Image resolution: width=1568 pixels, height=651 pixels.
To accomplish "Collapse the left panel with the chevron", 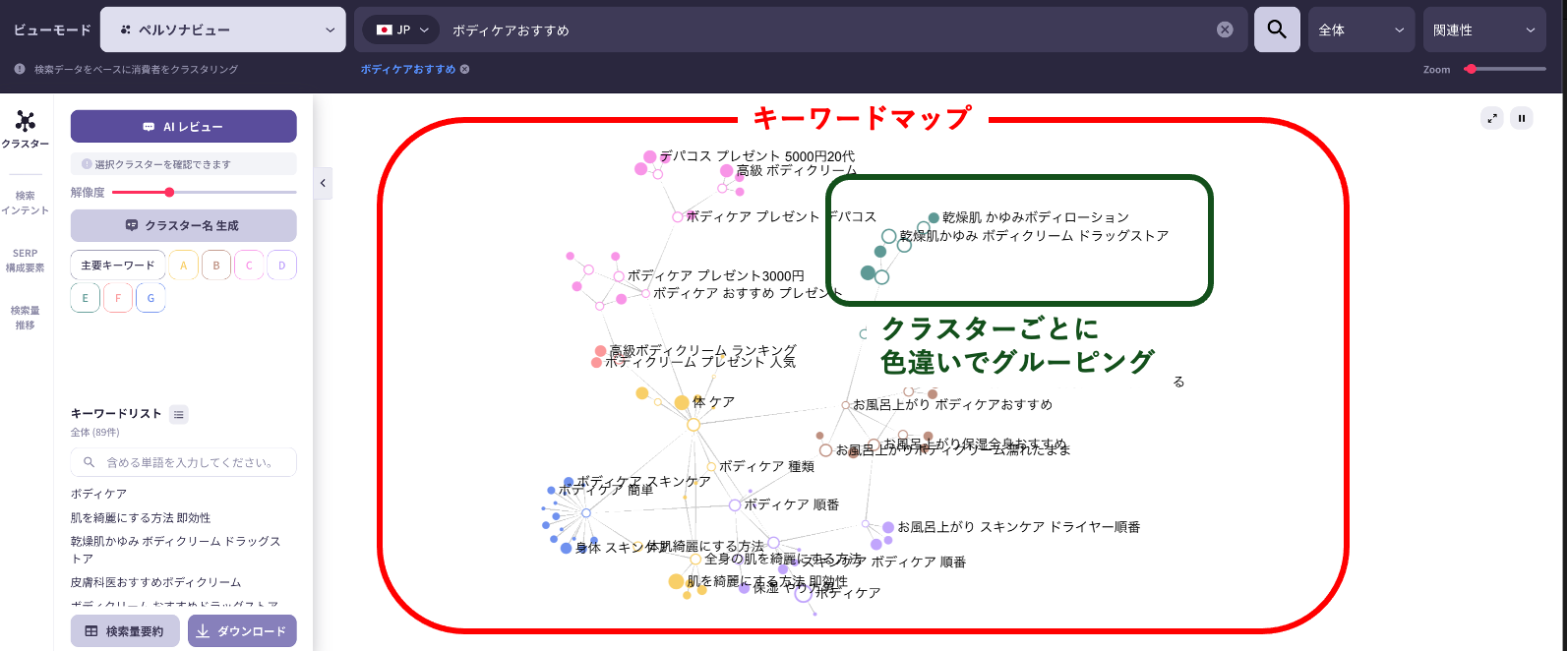I will coord(323,183).
